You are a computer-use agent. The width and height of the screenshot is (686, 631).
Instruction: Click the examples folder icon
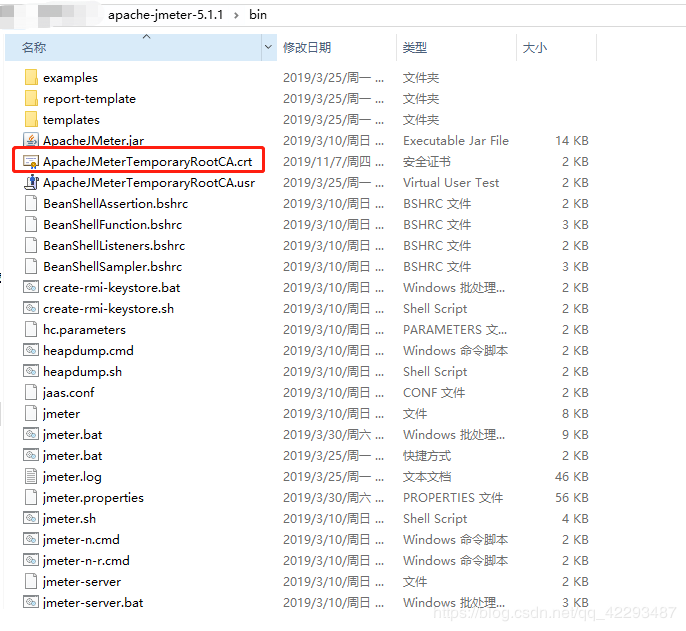coord(31,77)
